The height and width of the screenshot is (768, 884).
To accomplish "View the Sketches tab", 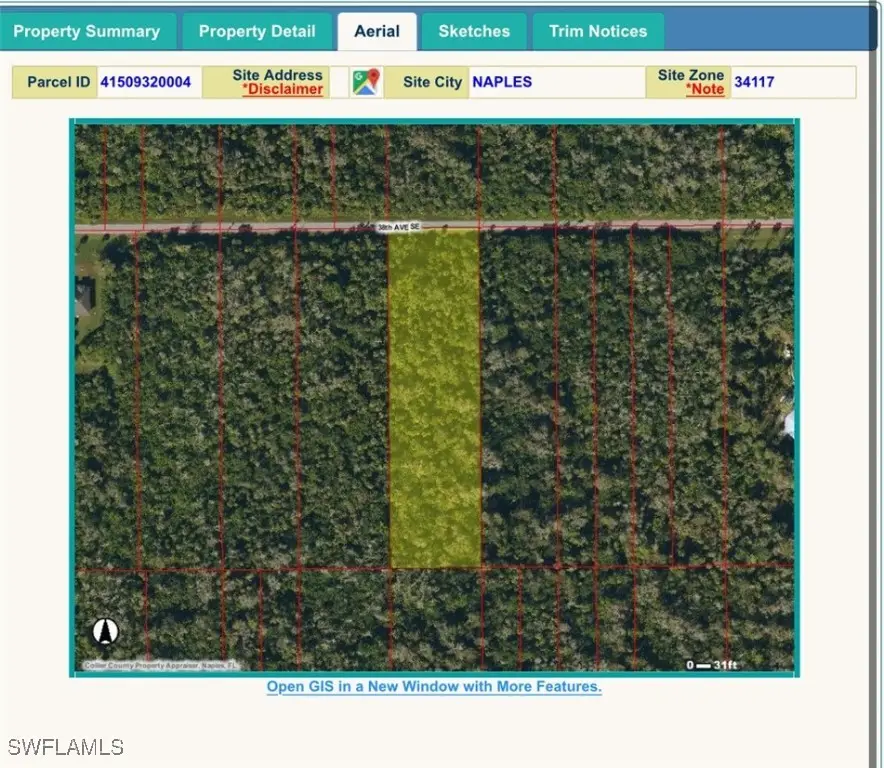I will coord(474,31).
